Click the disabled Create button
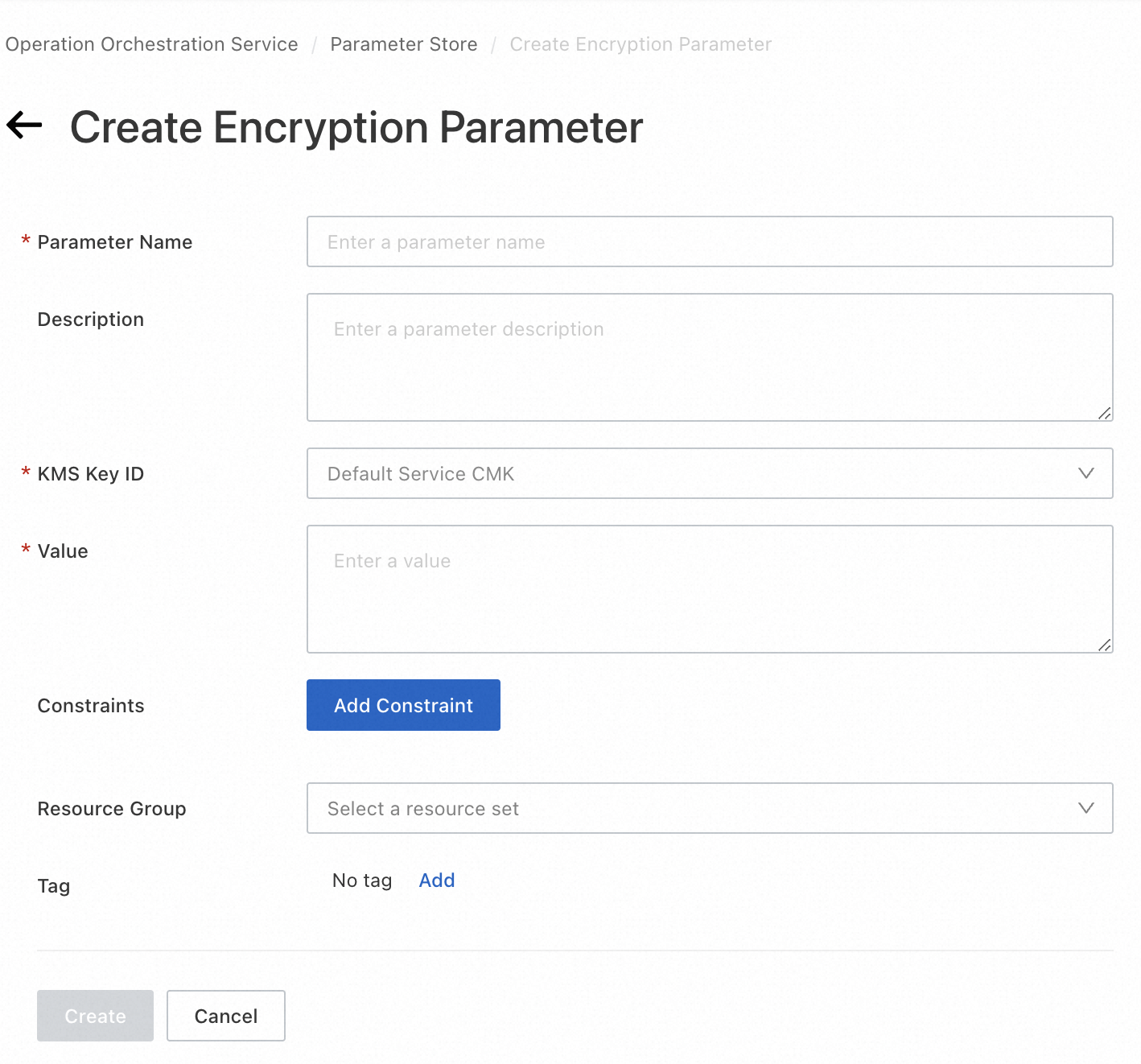 pos(95,1016)
